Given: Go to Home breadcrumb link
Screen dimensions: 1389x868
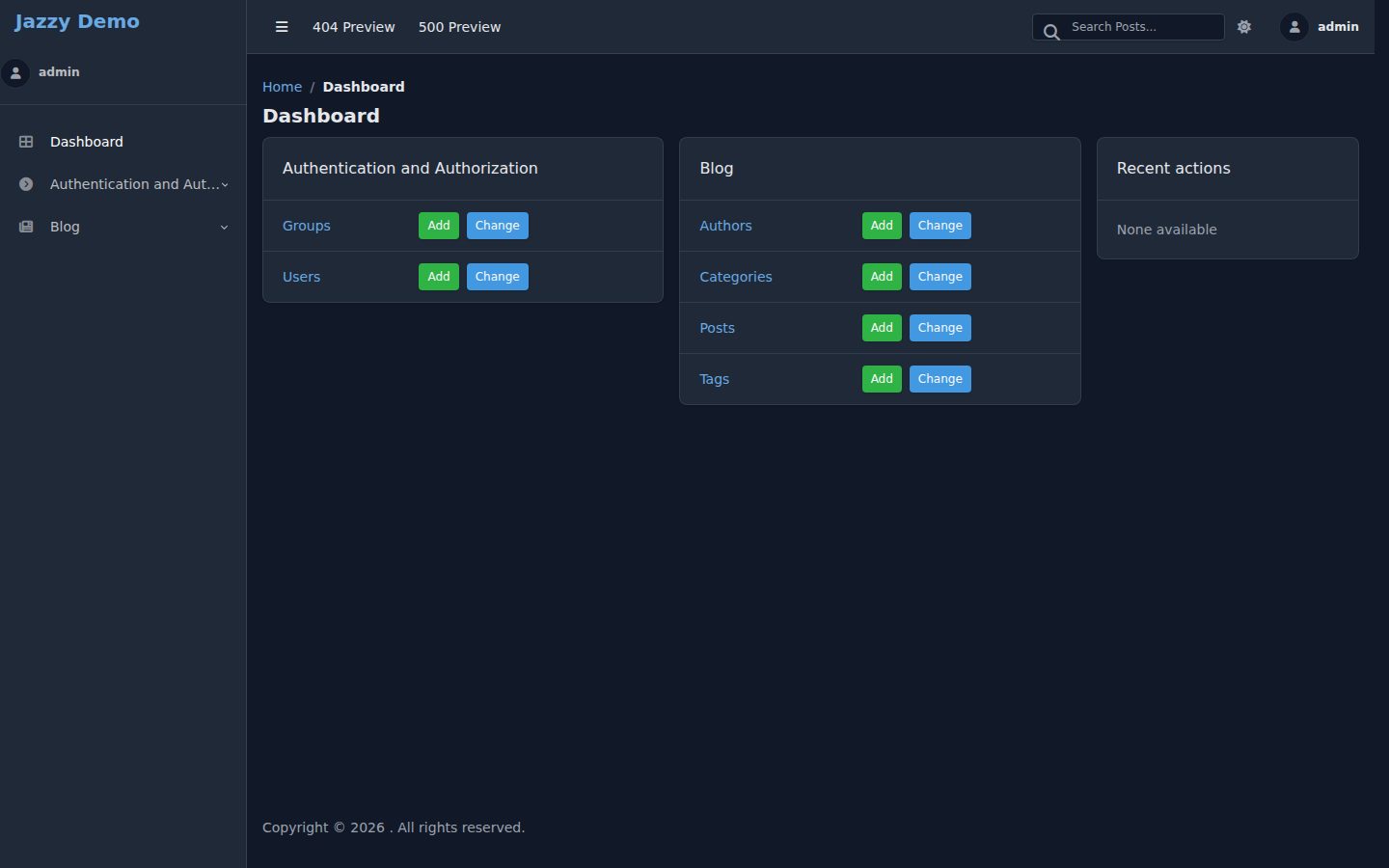Looking at the screenshot, I should pos(282,87).
